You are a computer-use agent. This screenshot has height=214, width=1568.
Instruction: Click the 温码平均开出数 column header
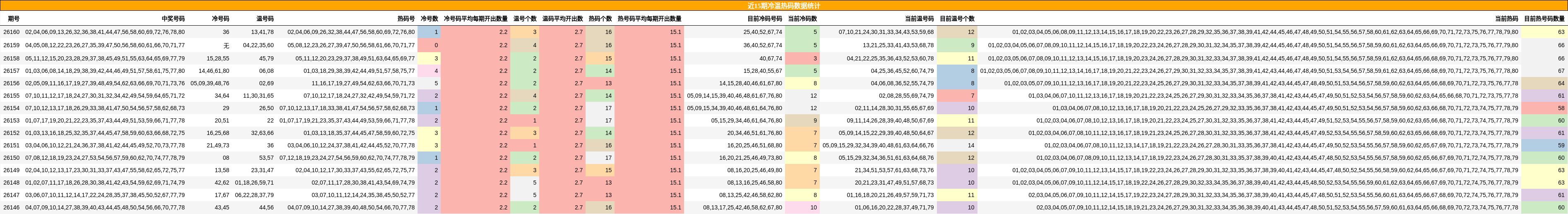562,19
